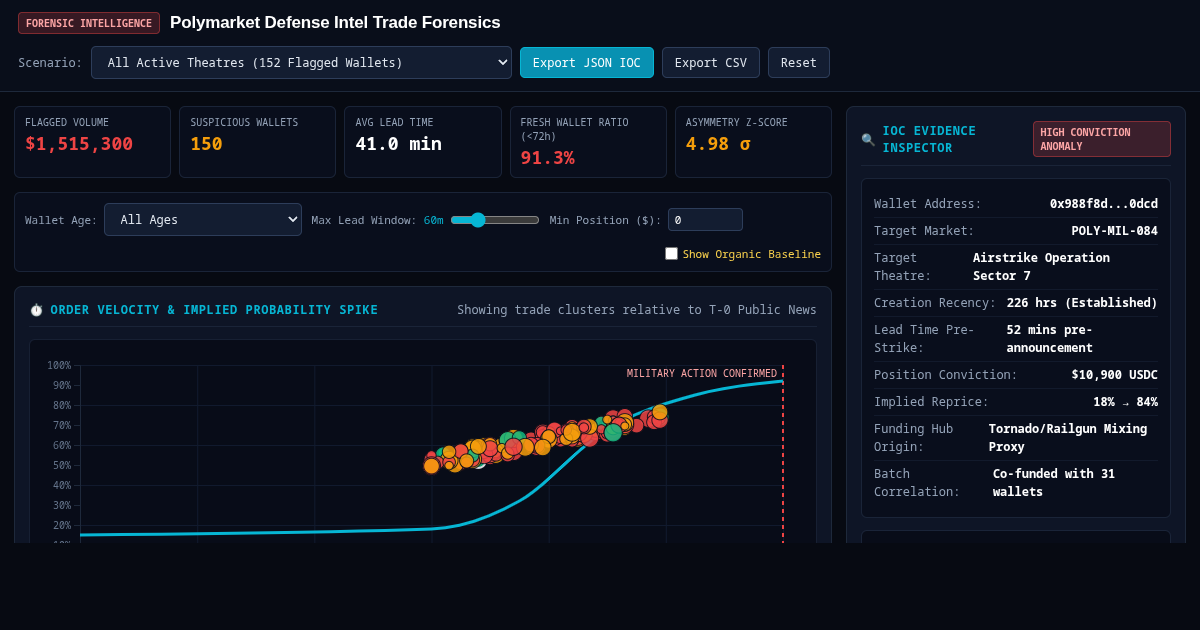The height and width of the screenshot is (630, 1200).
Task: Click Export JSON IOC button
Action: coord(587,62)
